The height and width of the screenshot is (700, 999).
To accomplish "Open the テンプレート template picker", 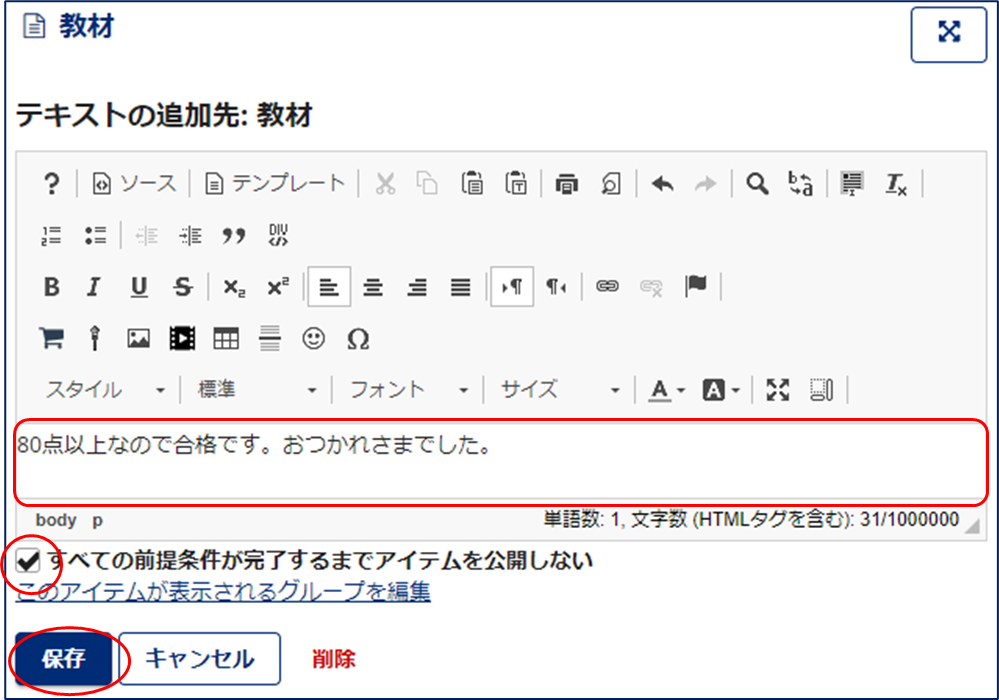I will pos(275,184).
